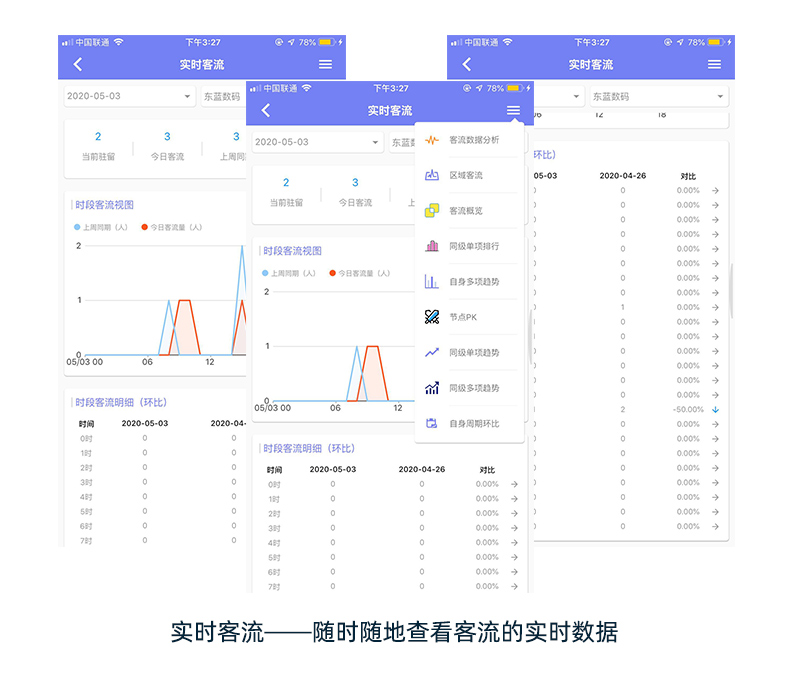Click the scrollbar at the right phone's edge

pos(732,291)
